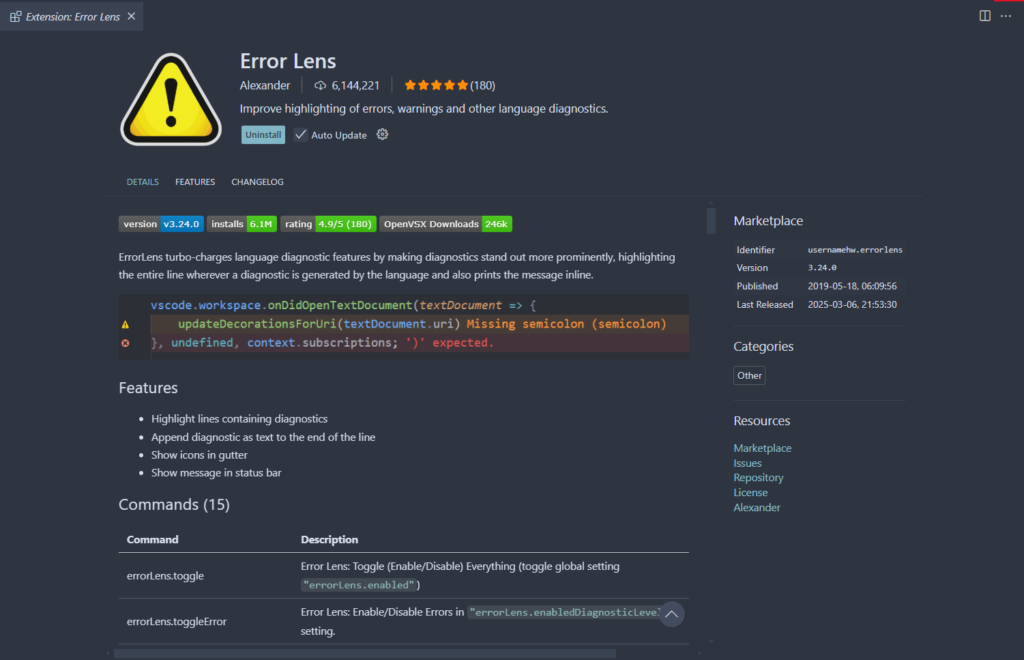Viewport: 1024px width, 660px height.
Task: Open the CHANGELOG tab
Action: 257,182
